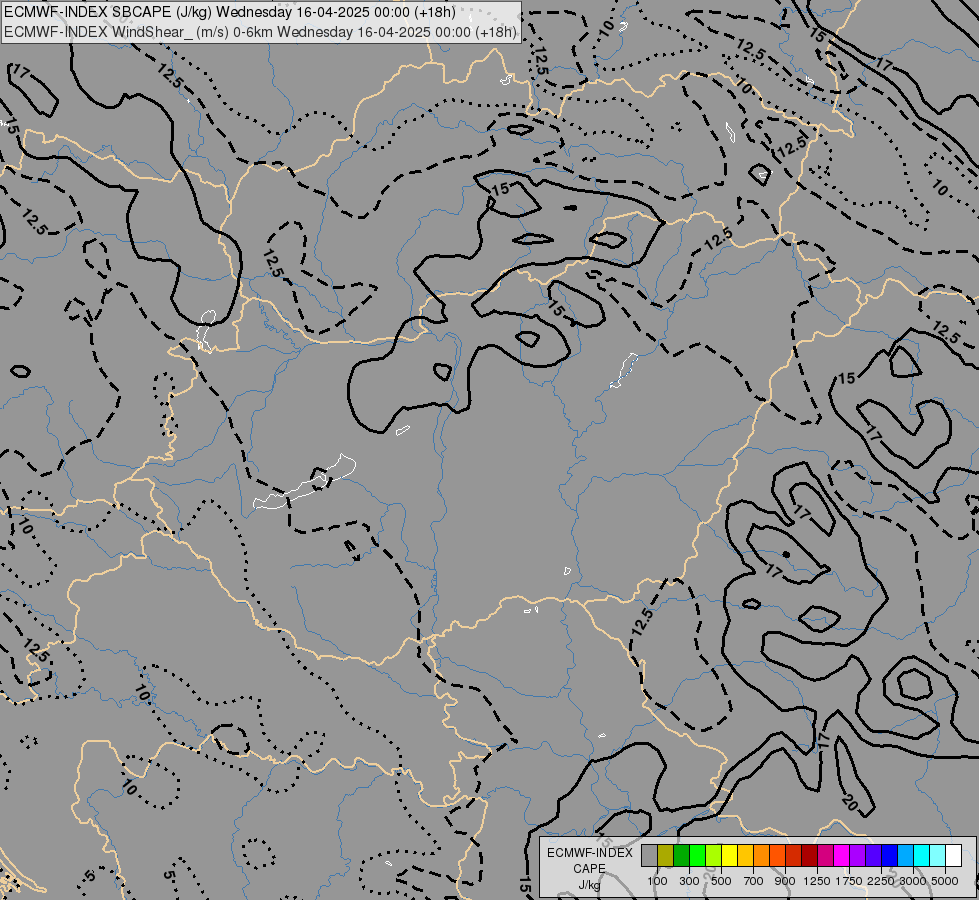Image resolution: width=979 pixels, height=900 pixels.
Task: Click the CAPE legend label
Action: 589,868
